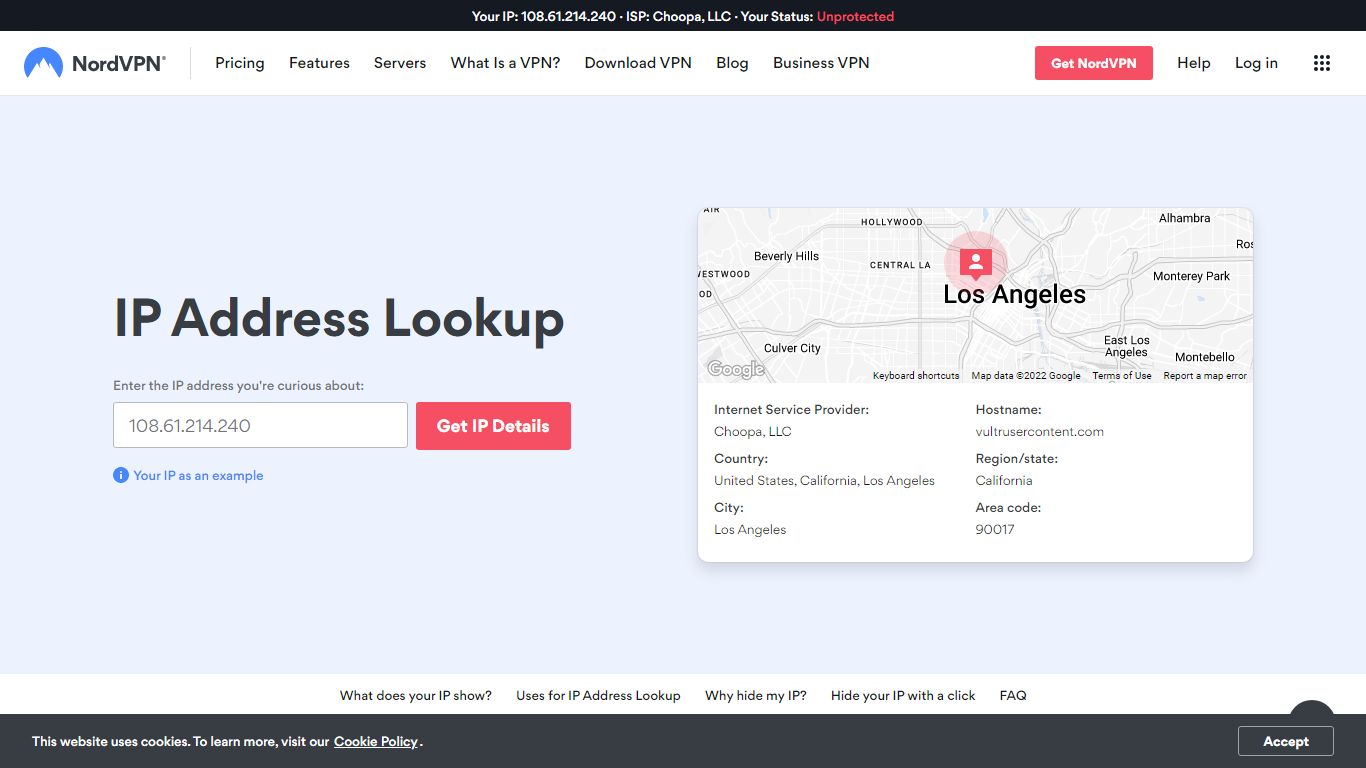Click the Montebello label on the map
Image resolution: width=1366 pixels, height=768 pixels.
click(x=1205, y=357)
